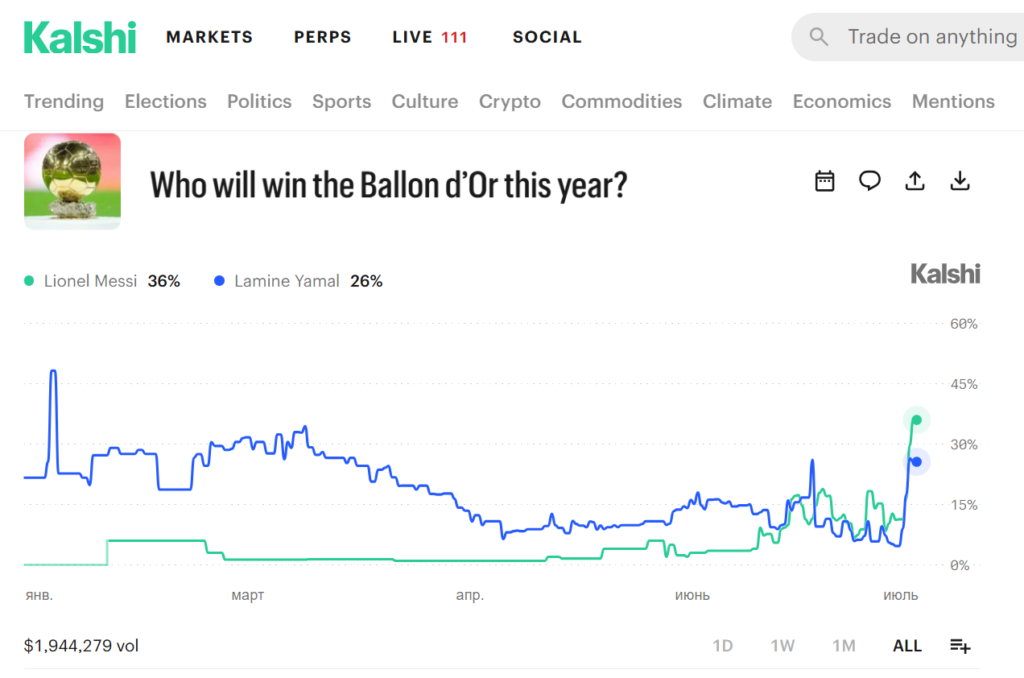
Task: Open the calendar icon beside the title
Action: [x=825, y=181]
